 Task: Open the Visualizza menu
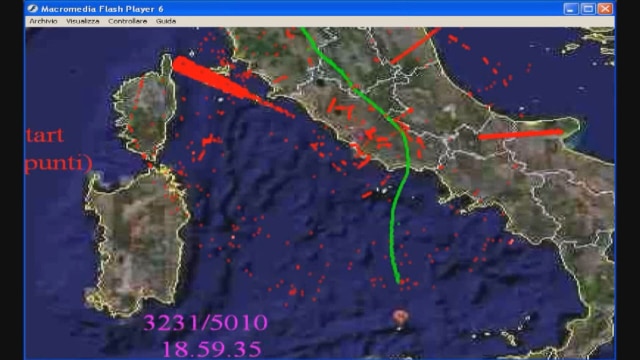(82, 21)
